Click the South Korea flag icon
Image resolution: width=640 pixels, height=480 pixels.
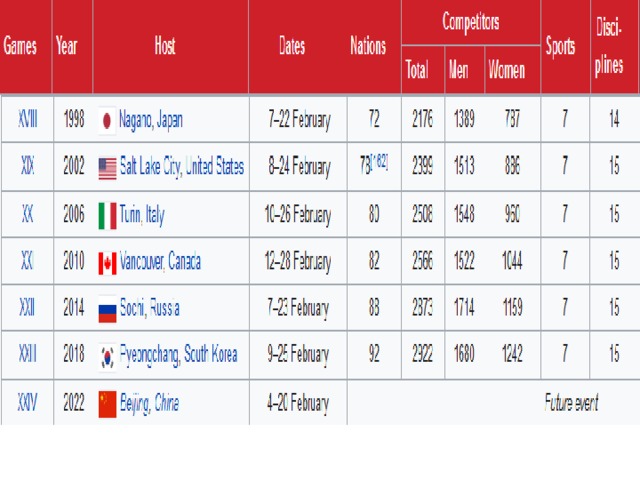(x=107, y=357)
